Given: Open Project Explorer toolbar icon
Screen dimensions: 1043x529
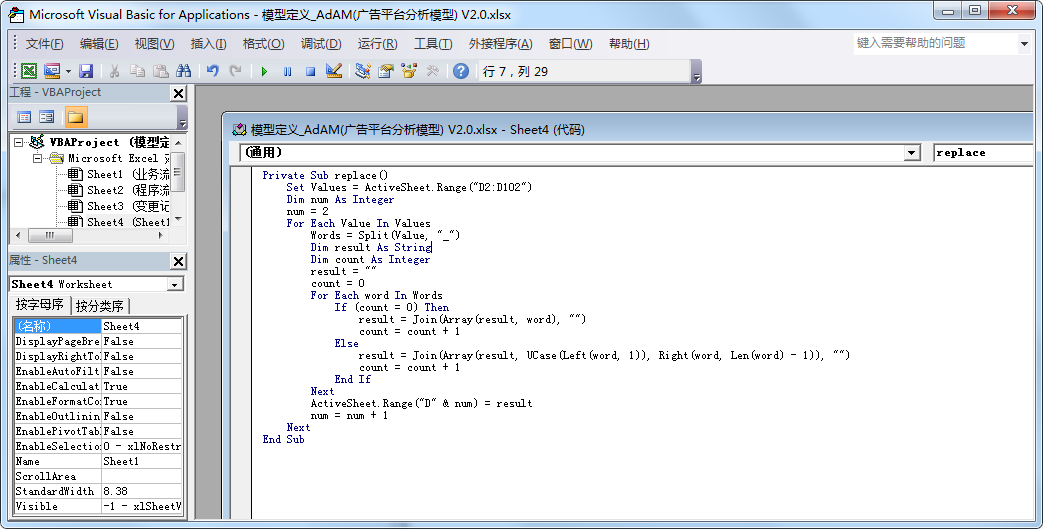Looking at the screenshot, I should (363, 71).
